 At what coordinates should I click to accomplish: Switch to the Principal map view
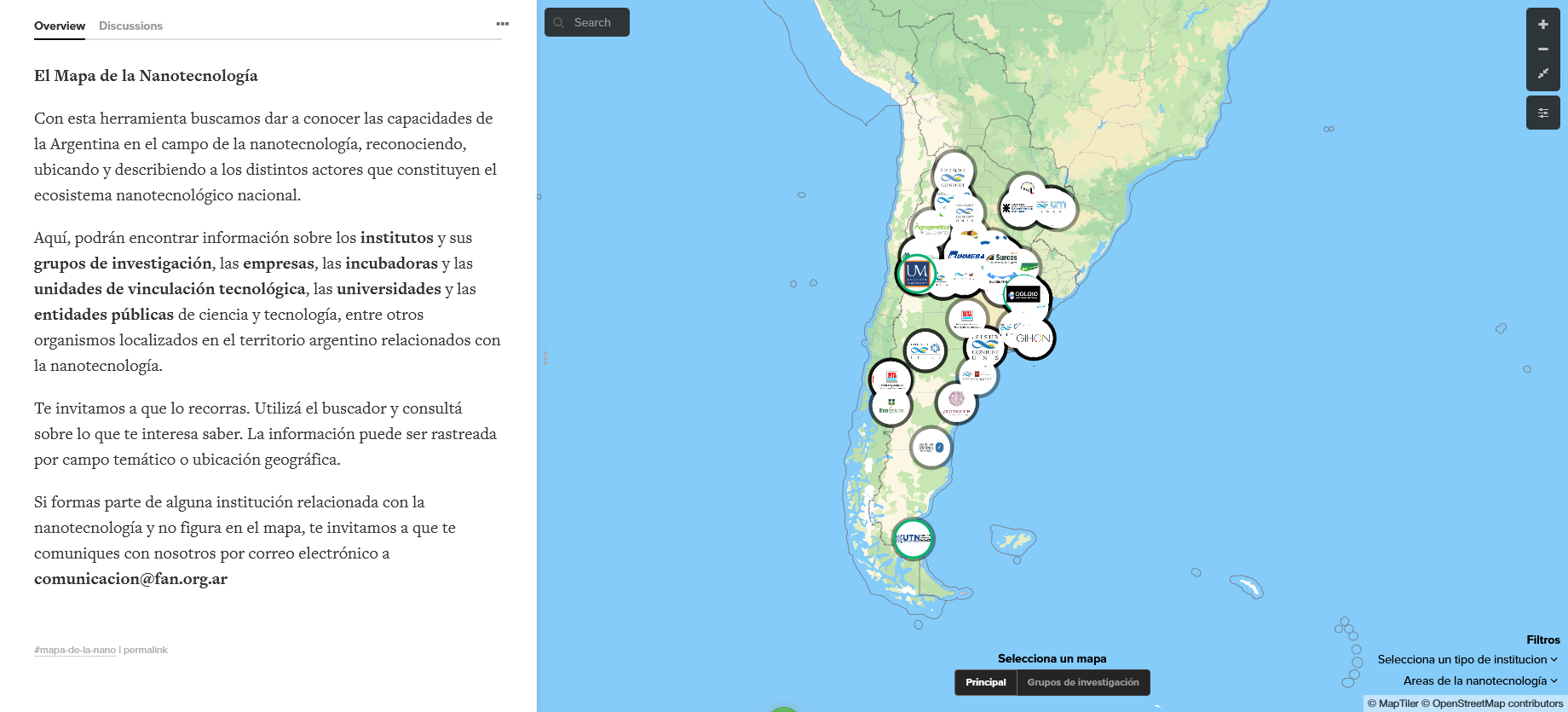click(x=985, y=682)
